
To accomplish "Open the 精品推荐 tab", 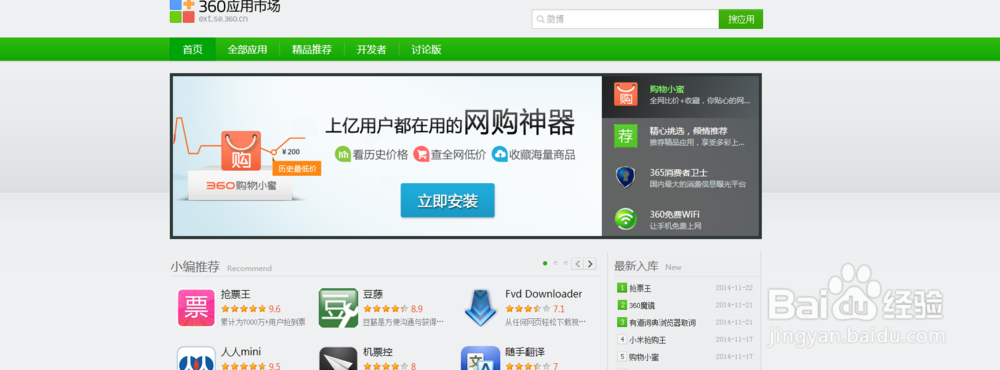I will [312, 50].
